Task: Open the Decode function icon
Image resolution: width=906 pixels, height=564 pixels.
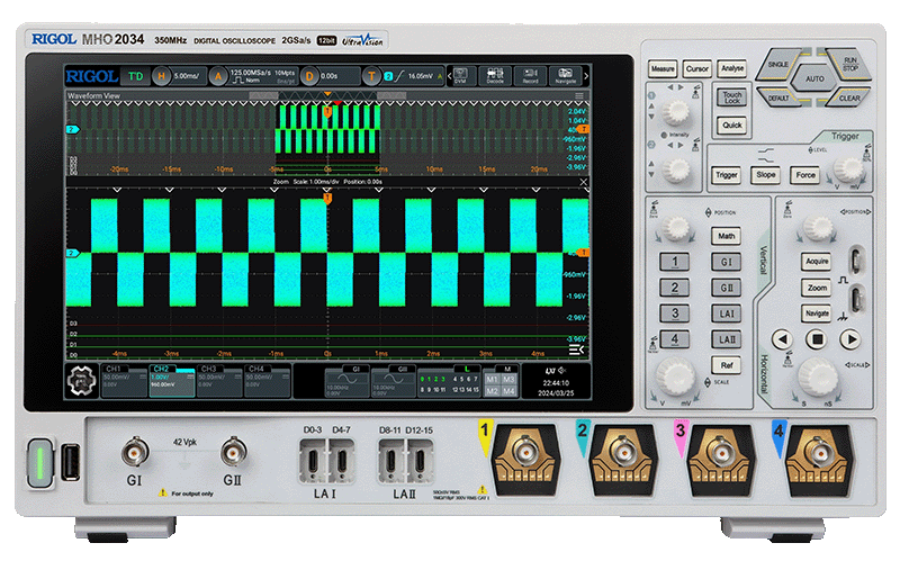Action: tap(495, 77)
